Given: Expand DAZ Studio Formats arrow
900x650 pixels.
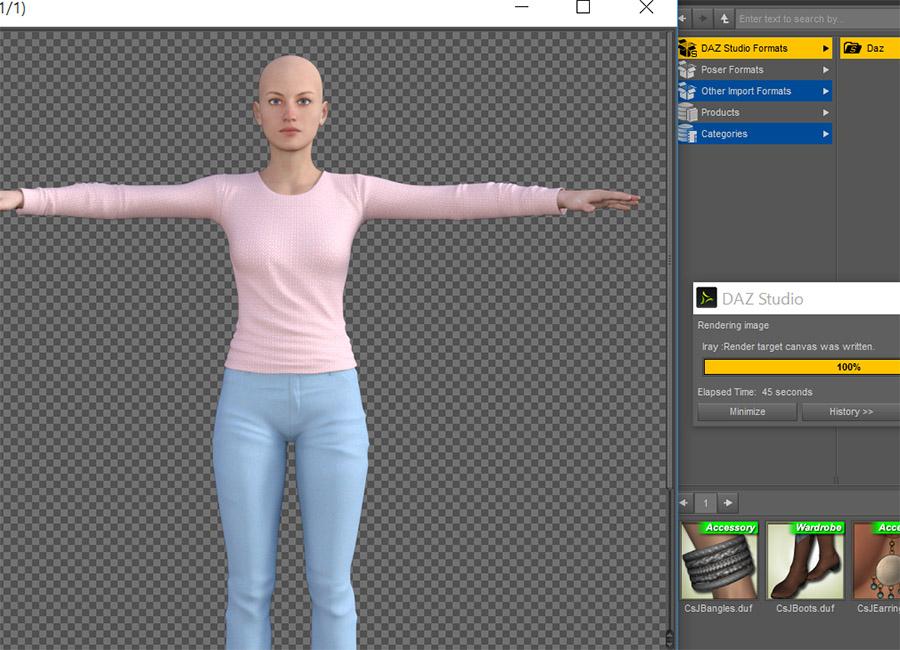Looking at the screenshot, I should (825, 48).
